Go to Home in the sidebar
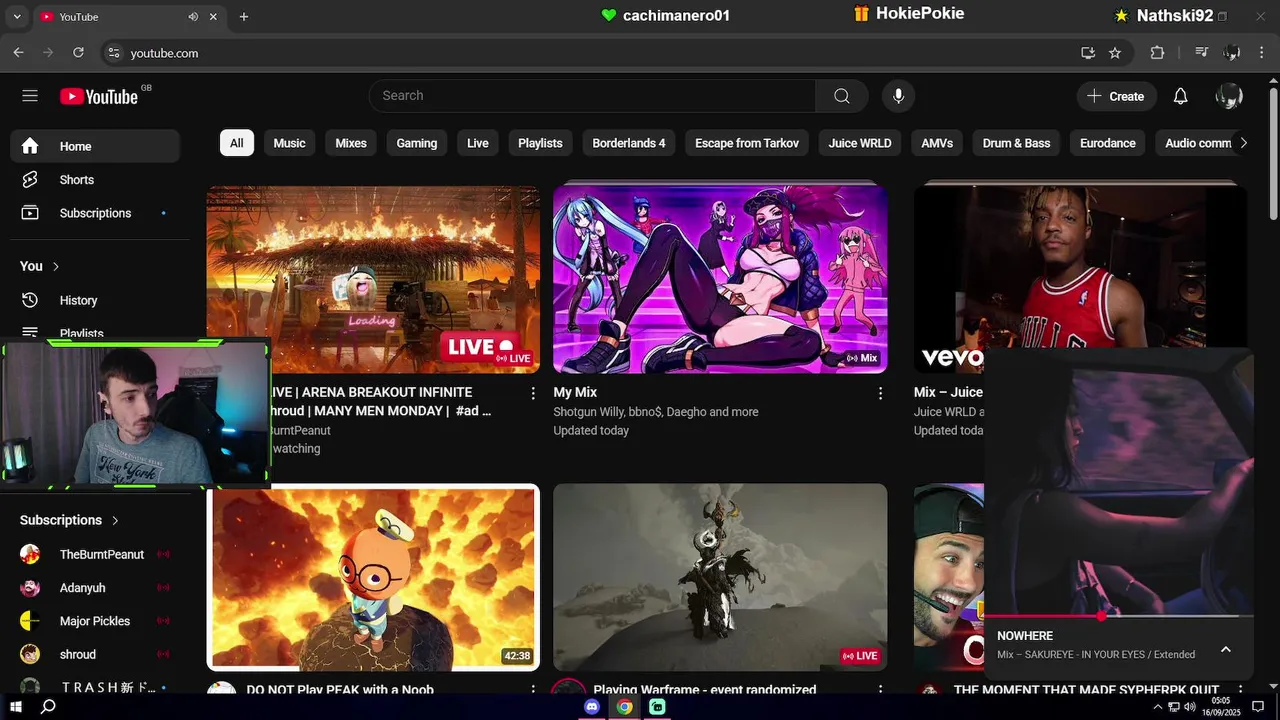This screenshot has height=720, width=1280. [95, 146]
